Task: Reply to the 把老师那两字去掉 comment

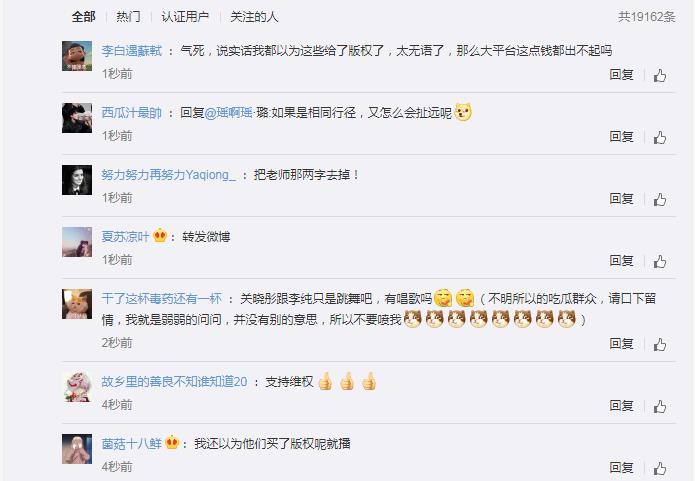Action: point(621,199)
